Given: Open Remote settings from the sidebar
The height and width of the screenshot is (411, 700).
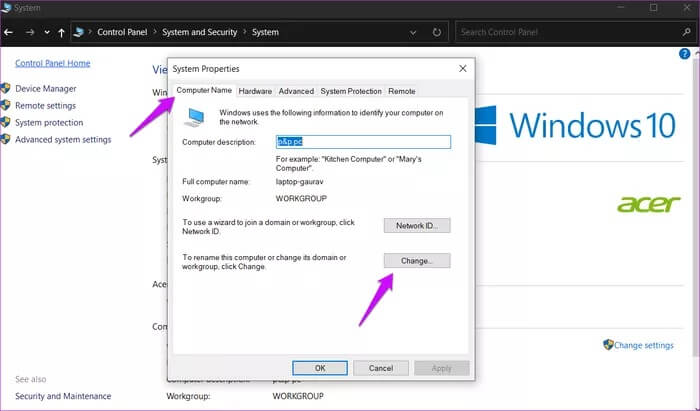Looking at the screenshot, I should (x=46, y=105).
